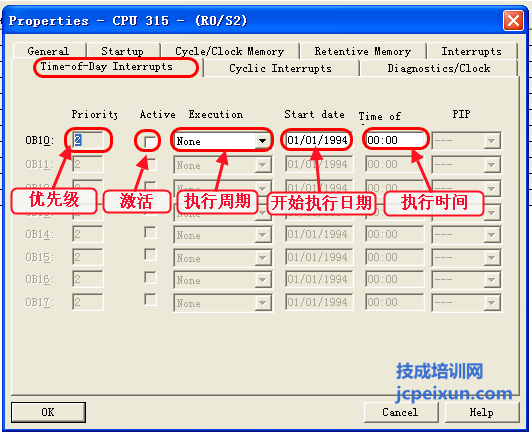The image size is (532, 437).
Task: Open Help for this dialog
Action: [482, 412]
